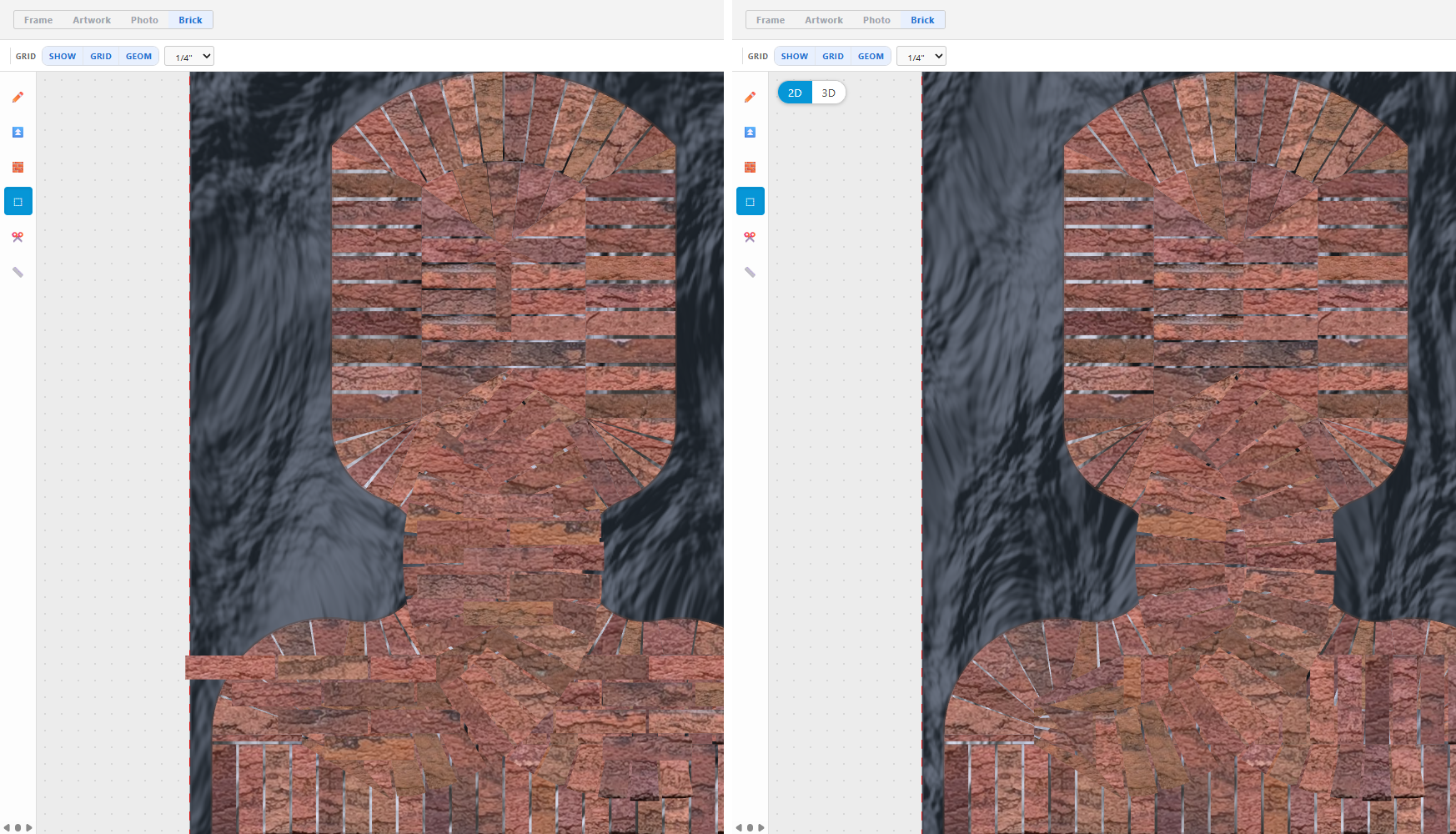Activate the selection rectangle tool, left panel
The height and width of the screenshot is (834, 1456).
coord(18,202)
